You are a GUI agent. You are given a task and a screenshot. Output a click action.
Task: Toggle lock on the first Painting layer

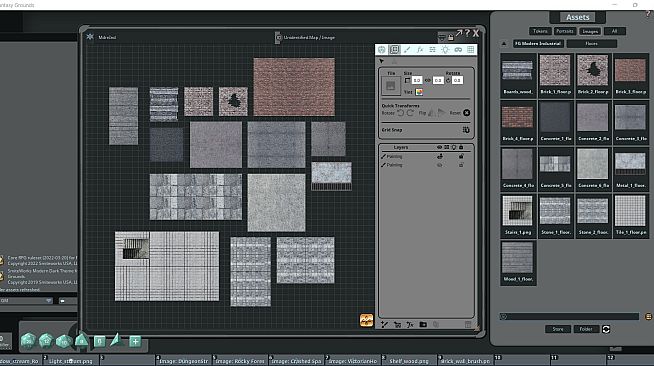point(461,157)
